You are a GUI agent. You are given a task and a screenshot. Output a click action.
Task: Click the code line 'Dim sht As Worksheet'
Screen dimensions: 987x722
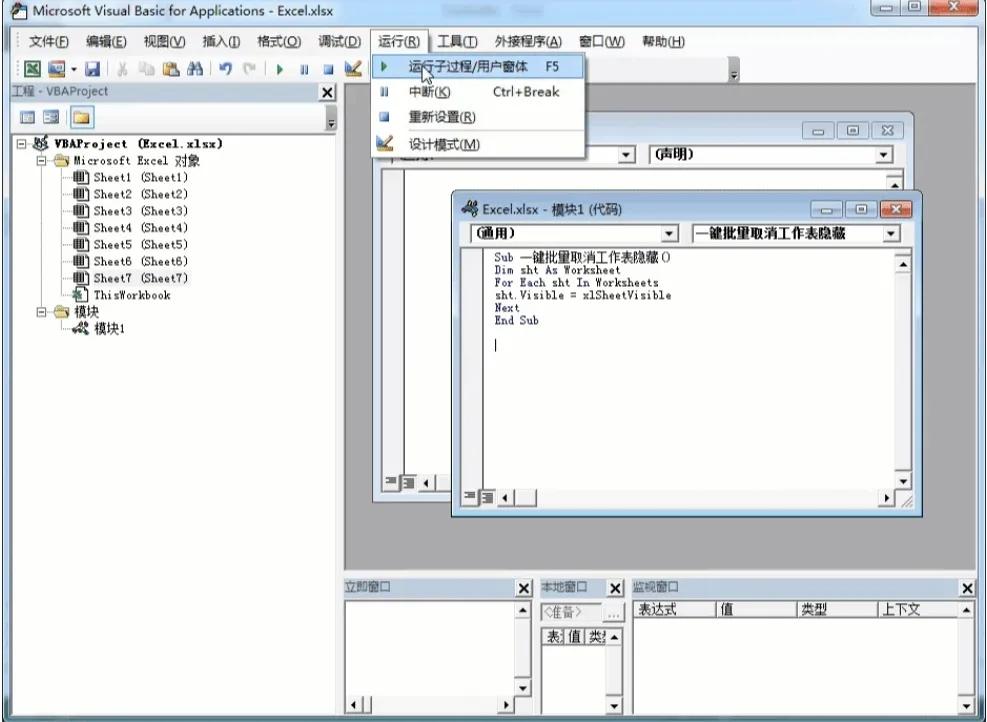(x=557, y=270)
